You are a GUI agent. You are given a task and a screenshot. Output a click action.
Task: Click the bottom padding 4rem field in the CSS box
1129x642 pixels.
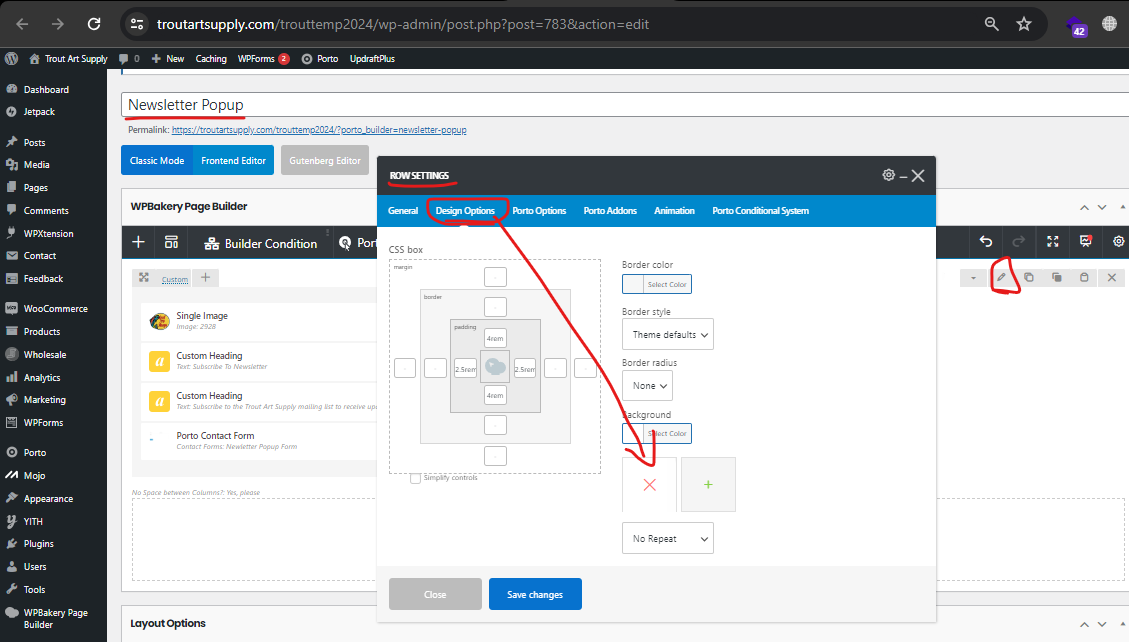495,395
